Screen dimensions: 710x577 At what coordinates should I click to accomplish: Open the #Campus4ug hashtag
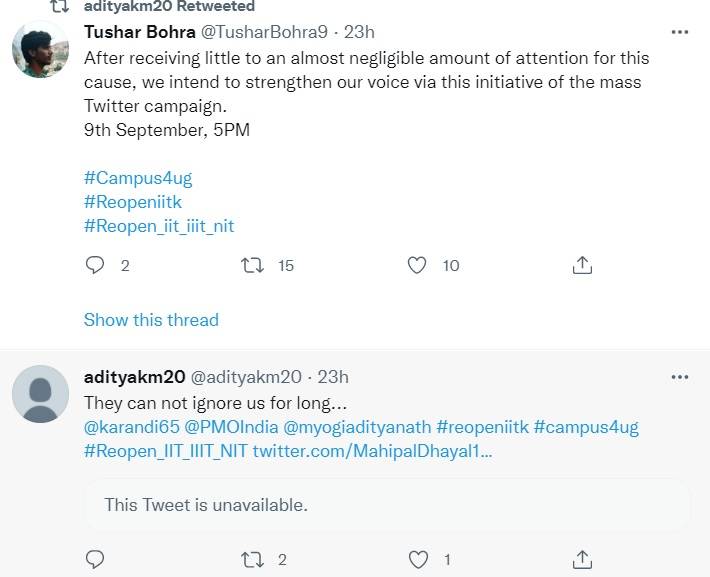[138, 178]
